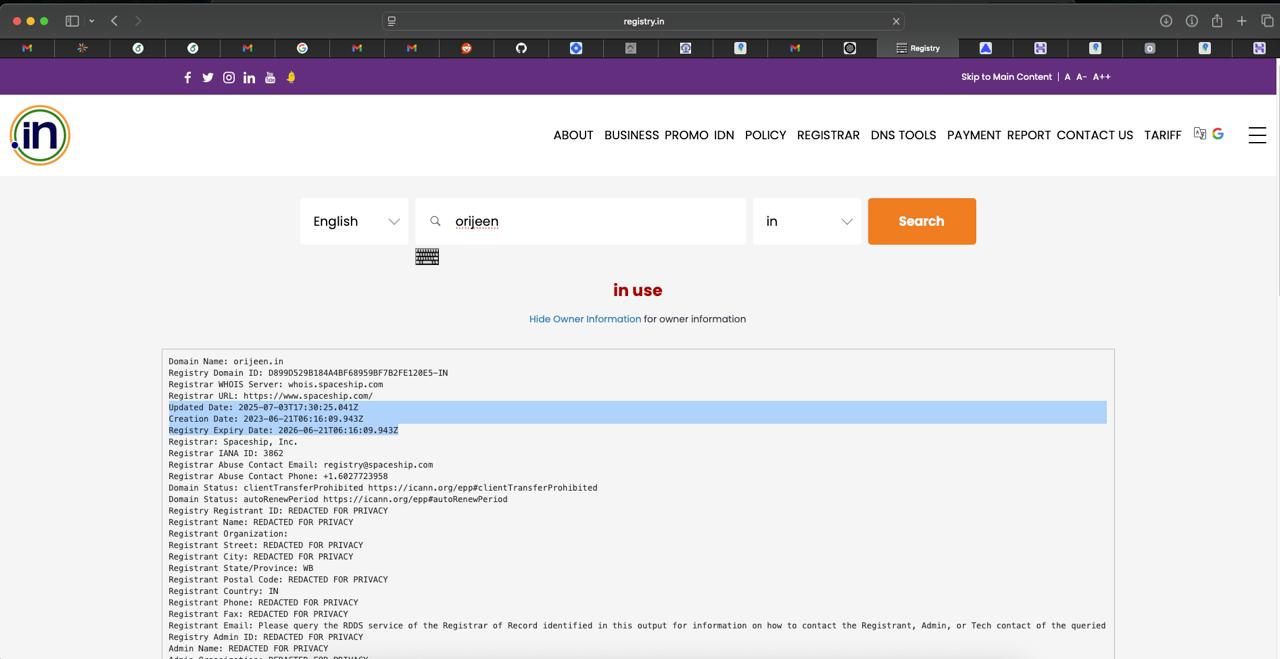
Task: Click the .in registry logo
Action: (40, 135)
